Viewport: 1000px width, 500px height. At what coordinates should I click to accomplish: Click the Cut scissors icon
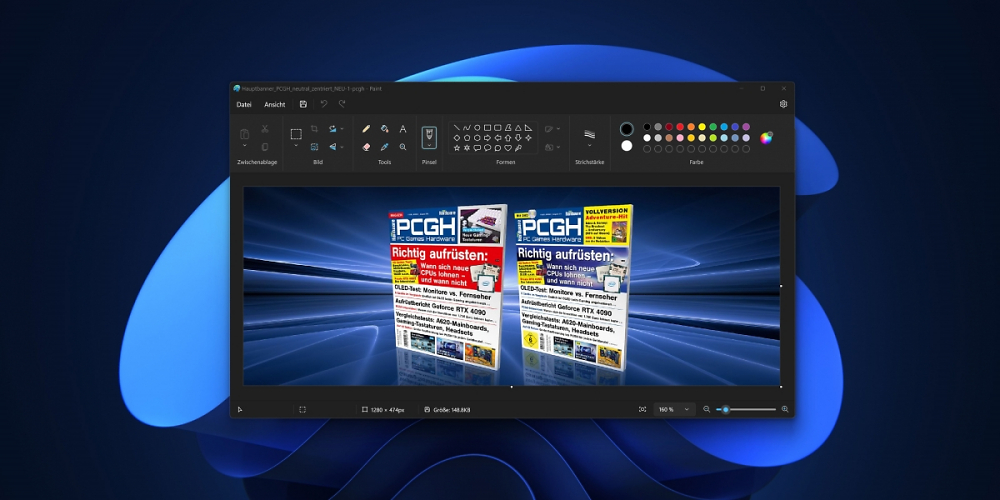(265, 129)
